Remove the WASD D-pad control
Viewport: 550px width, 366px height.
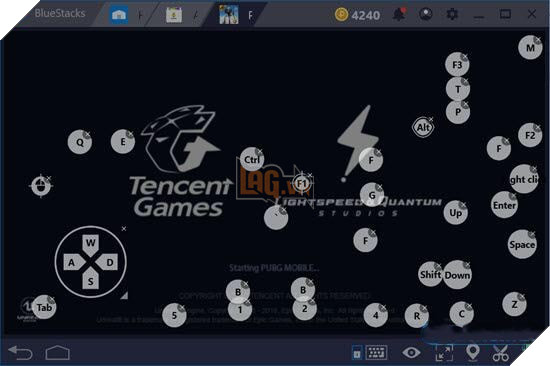(124, 229)
